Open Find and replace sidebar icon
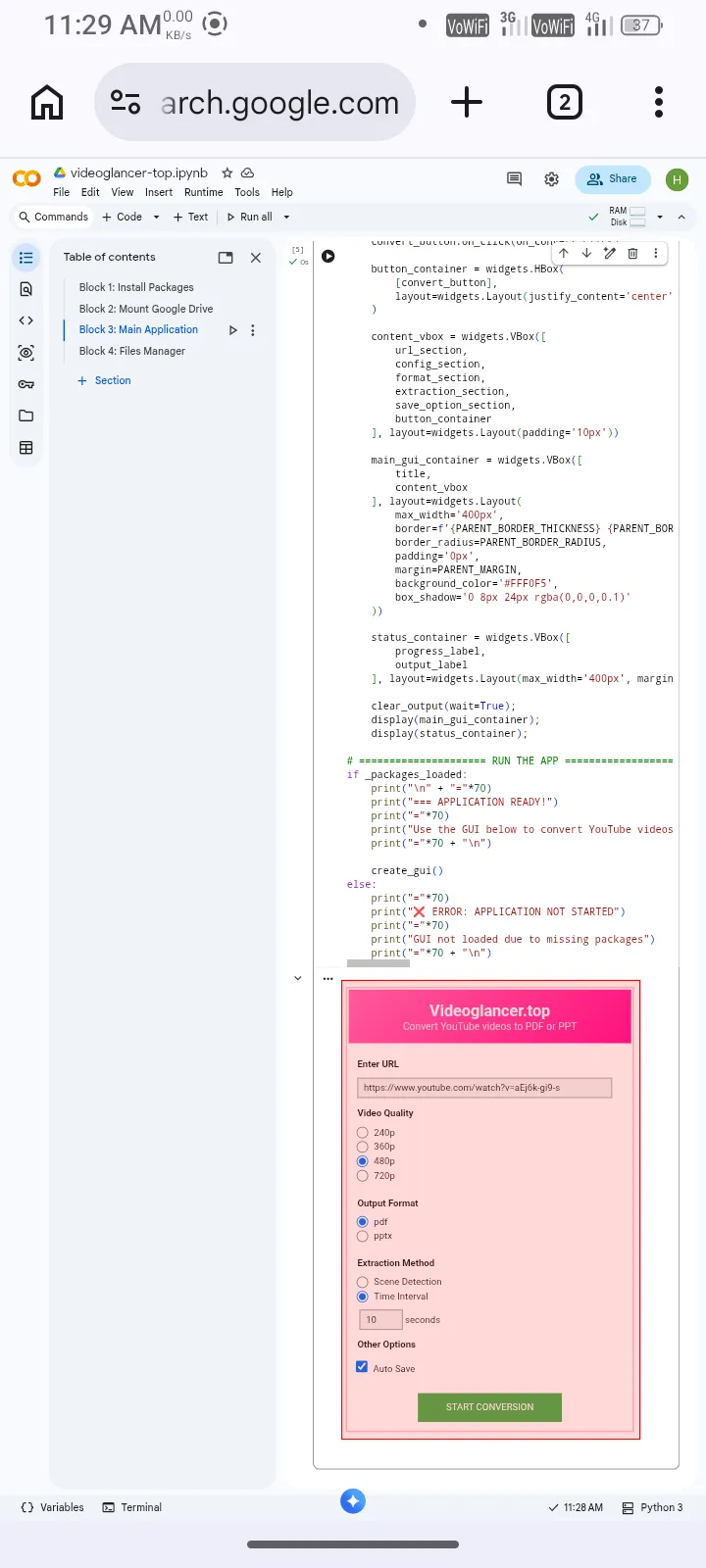The image size is (706, 1568). [x=26, y=289]
